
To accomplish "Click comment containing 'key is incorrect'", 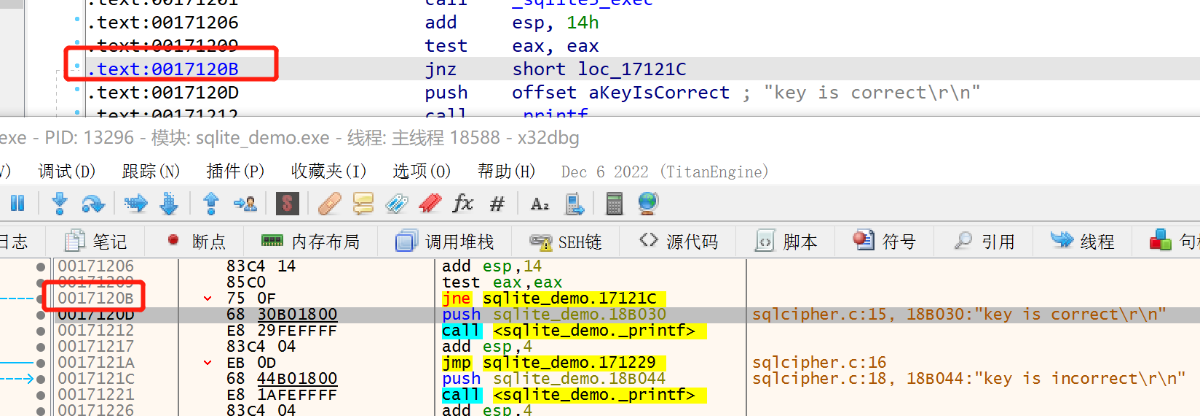I will point(967,378).
